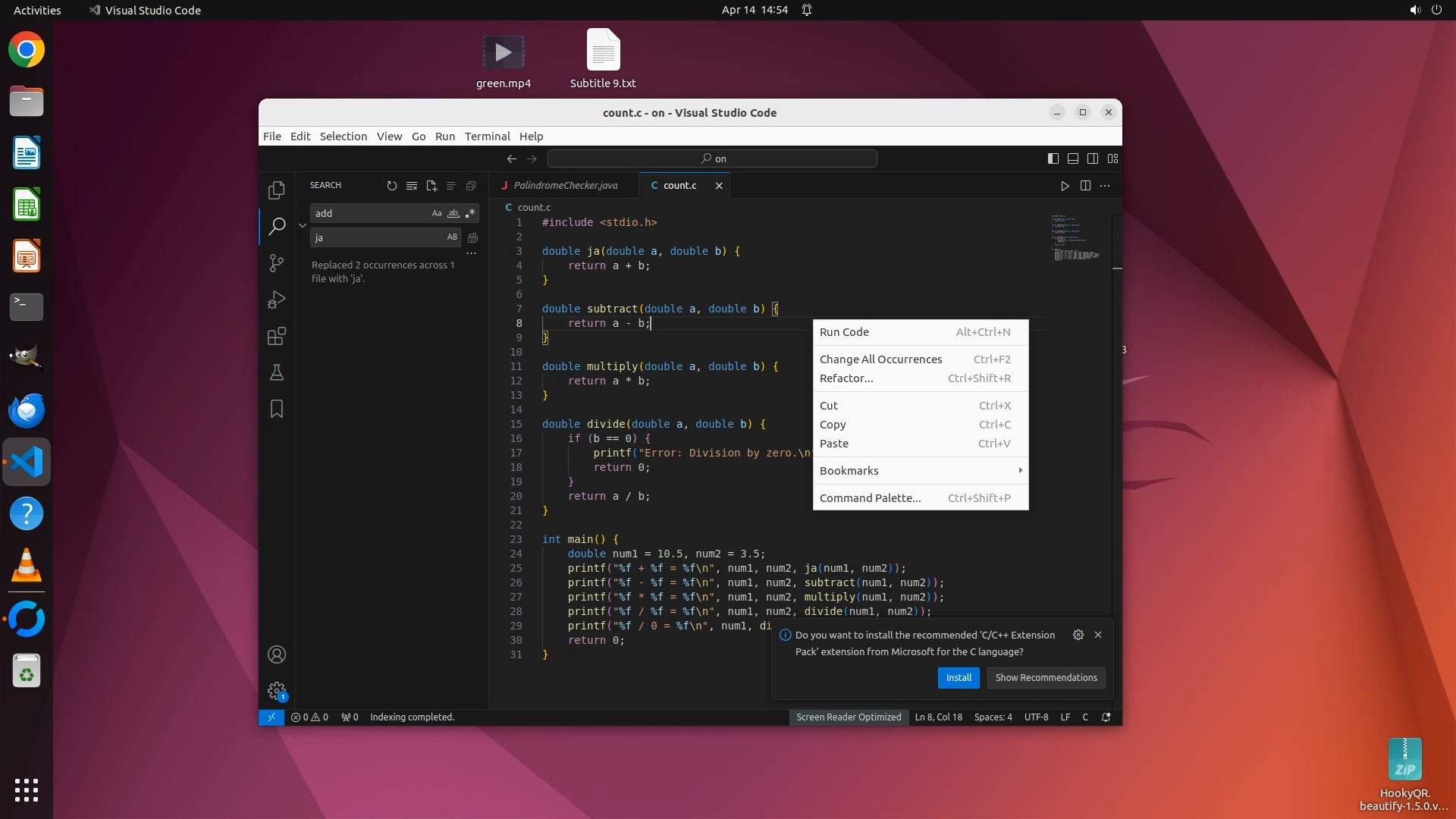Open the Extensions view icon
Image resolution: width=1456 pixels, height=819 pixels.
(x=277, y=336)
